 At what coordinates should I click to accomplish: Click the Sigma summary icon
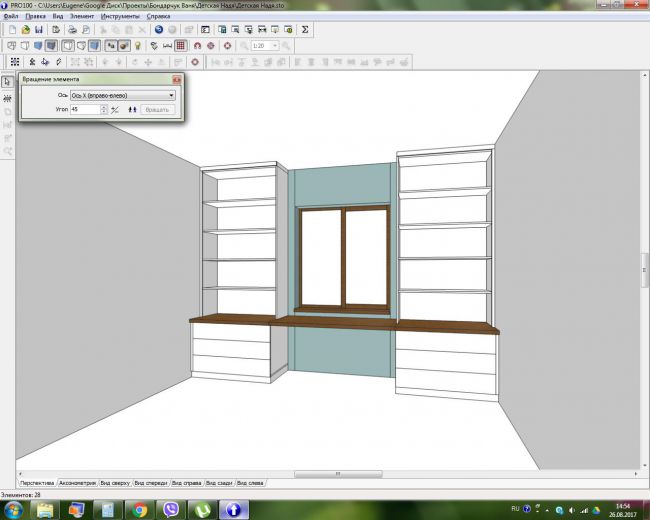tap(305, 30)
